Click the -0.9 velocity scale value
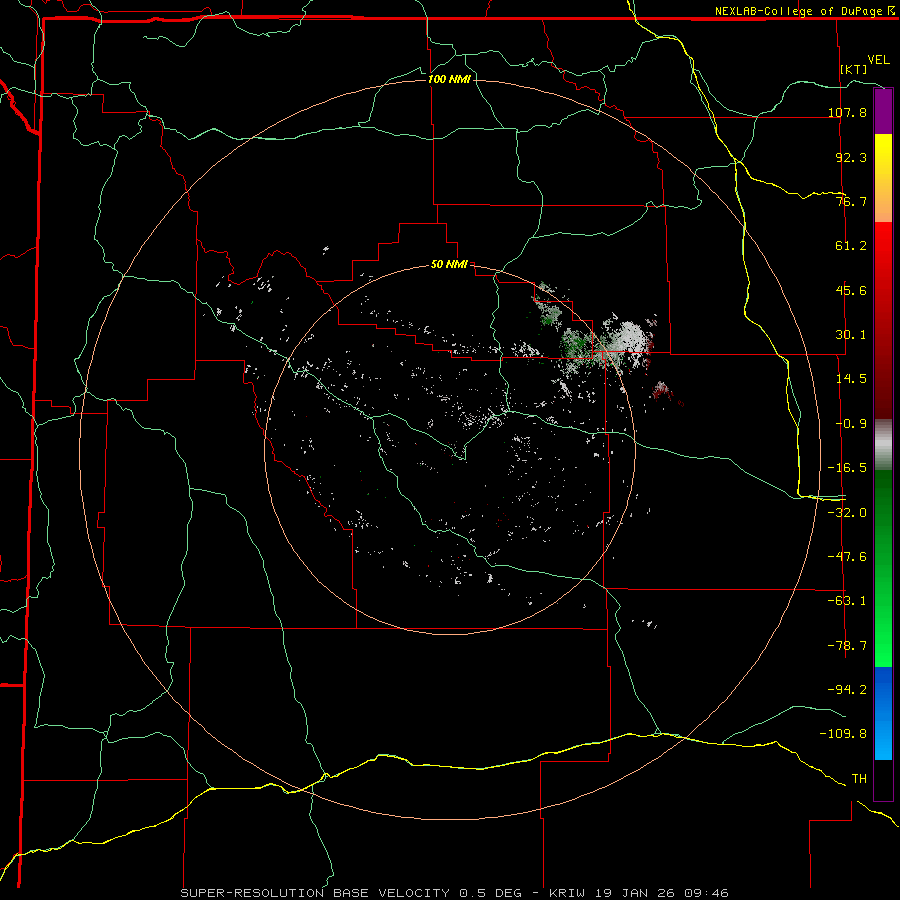 (851, 424)
